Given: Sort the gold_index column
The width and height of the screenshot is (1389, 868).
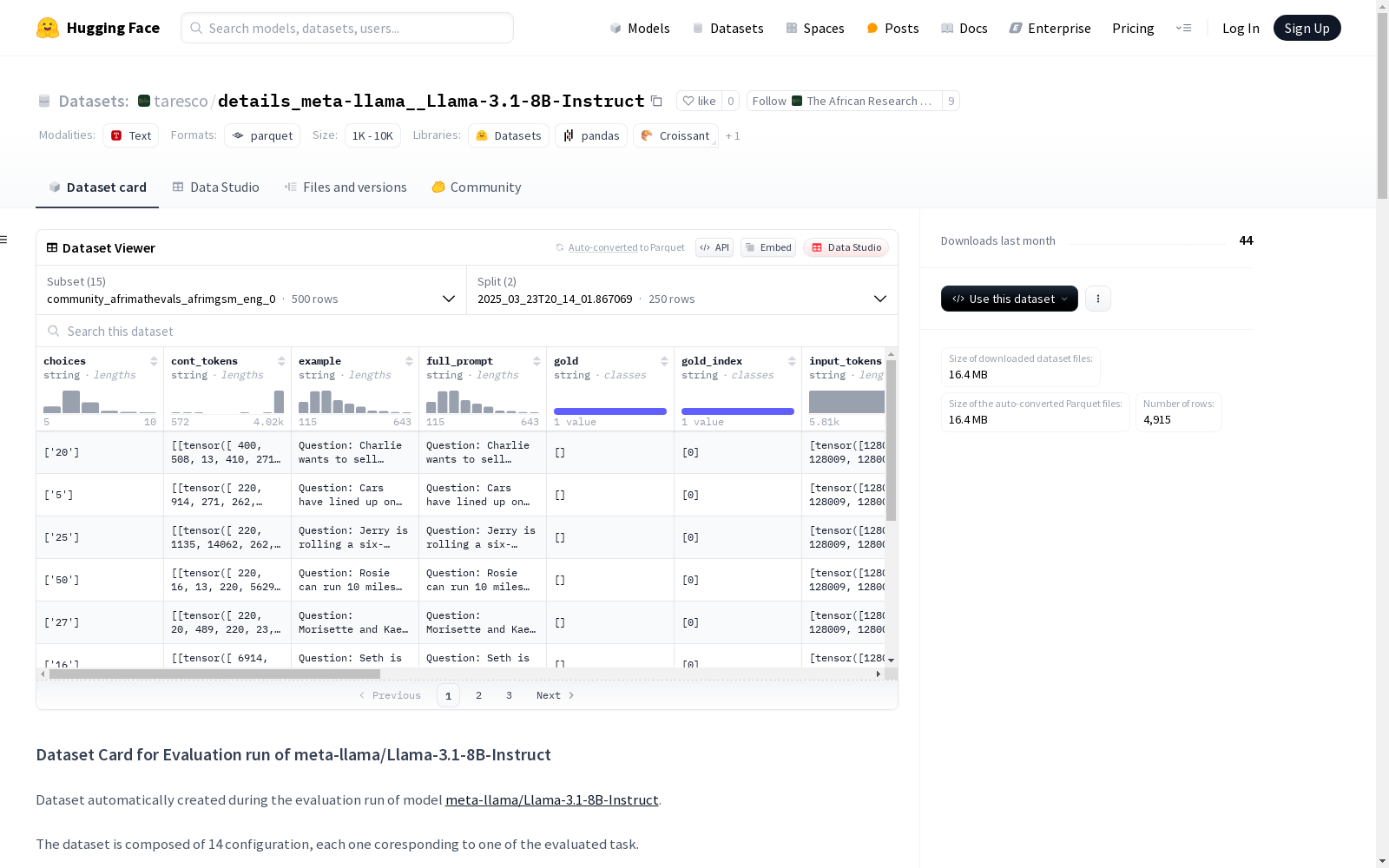Looking at the screenshot, I should [x=792, y=361].
